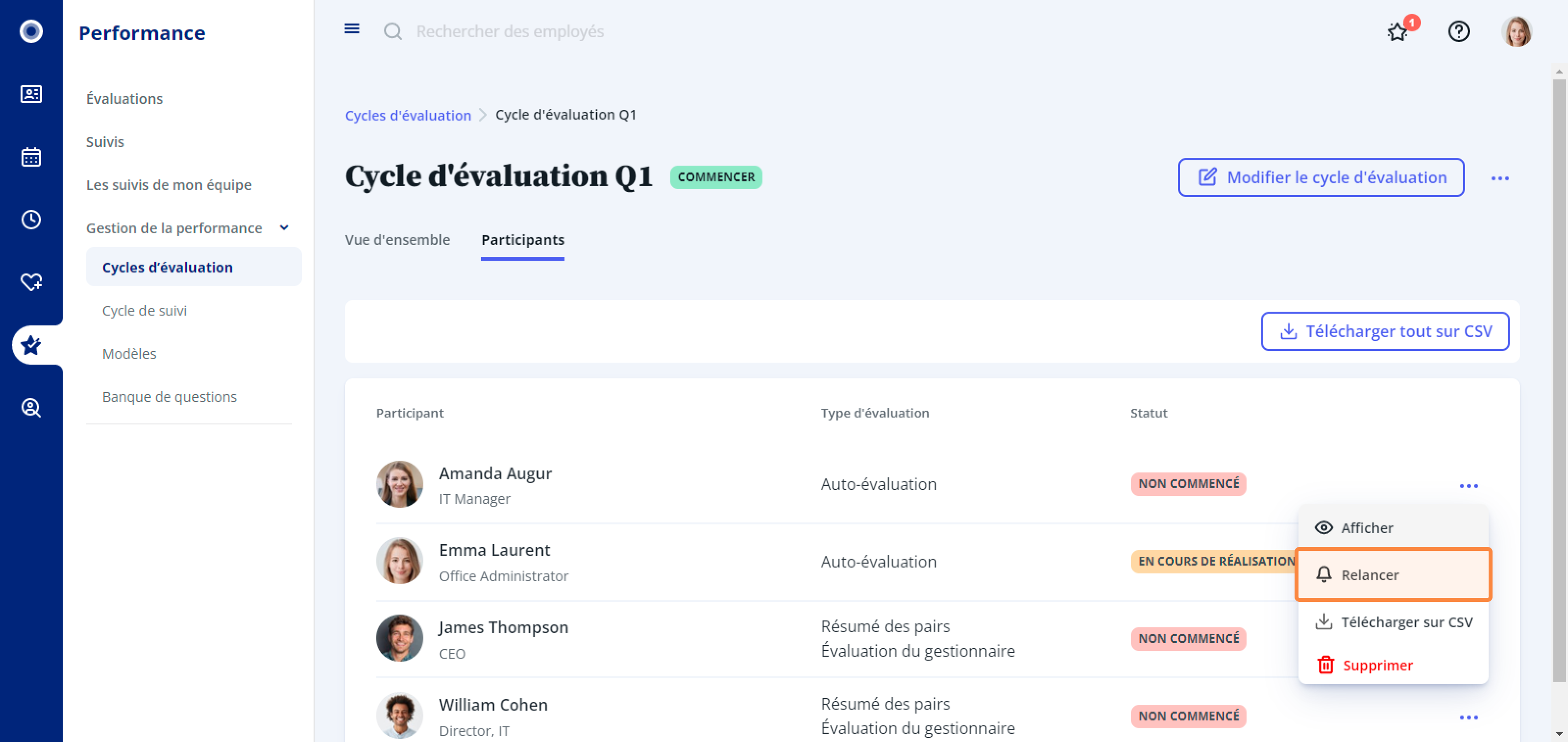The height and width of the screenshot is (742, 1568).
Task: Click the heart wellbeing sidebar icon
Action: point(31,282)
